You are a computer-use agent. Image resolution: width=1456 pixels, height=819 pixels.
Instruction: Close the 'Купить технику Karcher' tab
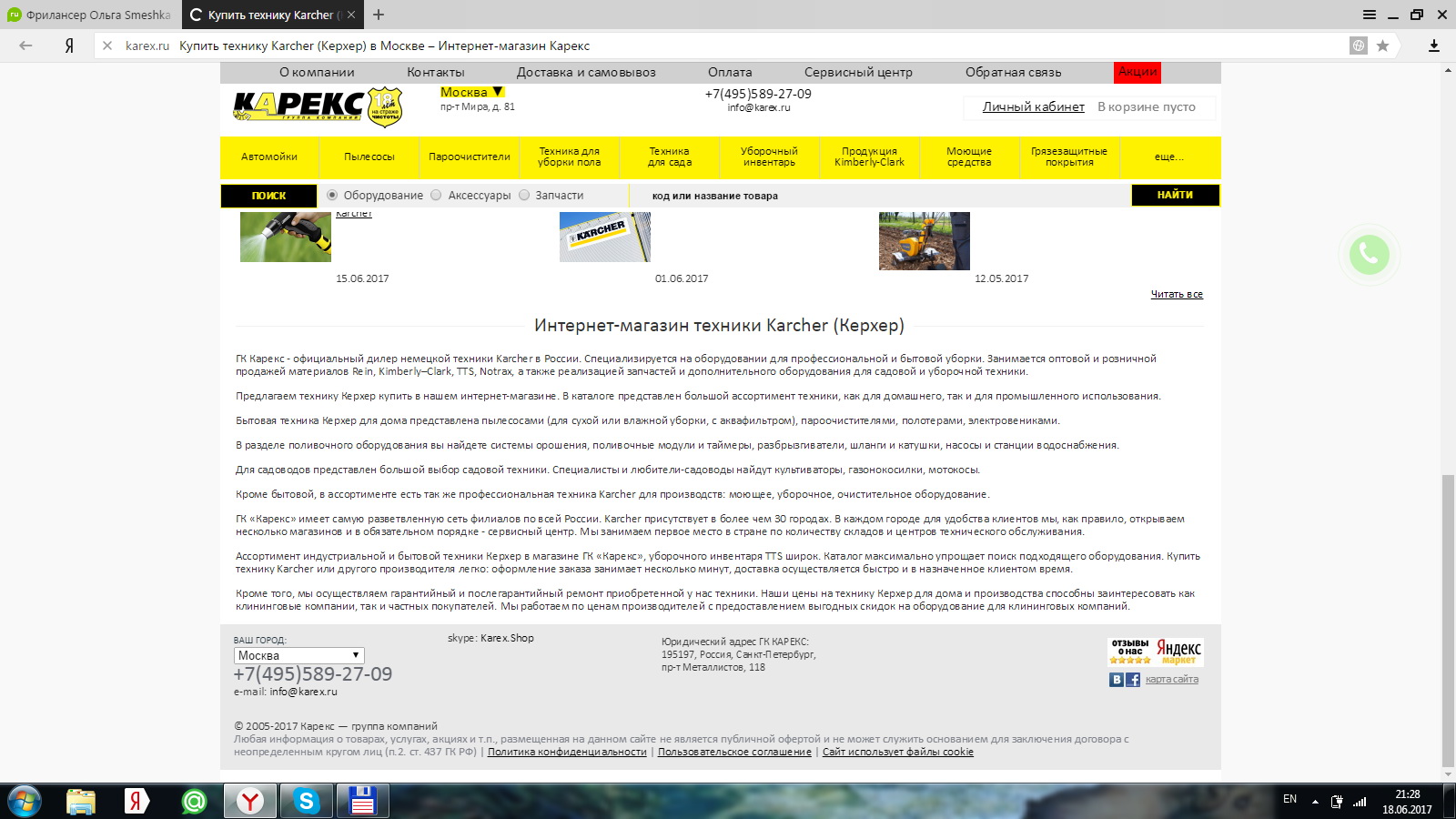coord(351,15)
